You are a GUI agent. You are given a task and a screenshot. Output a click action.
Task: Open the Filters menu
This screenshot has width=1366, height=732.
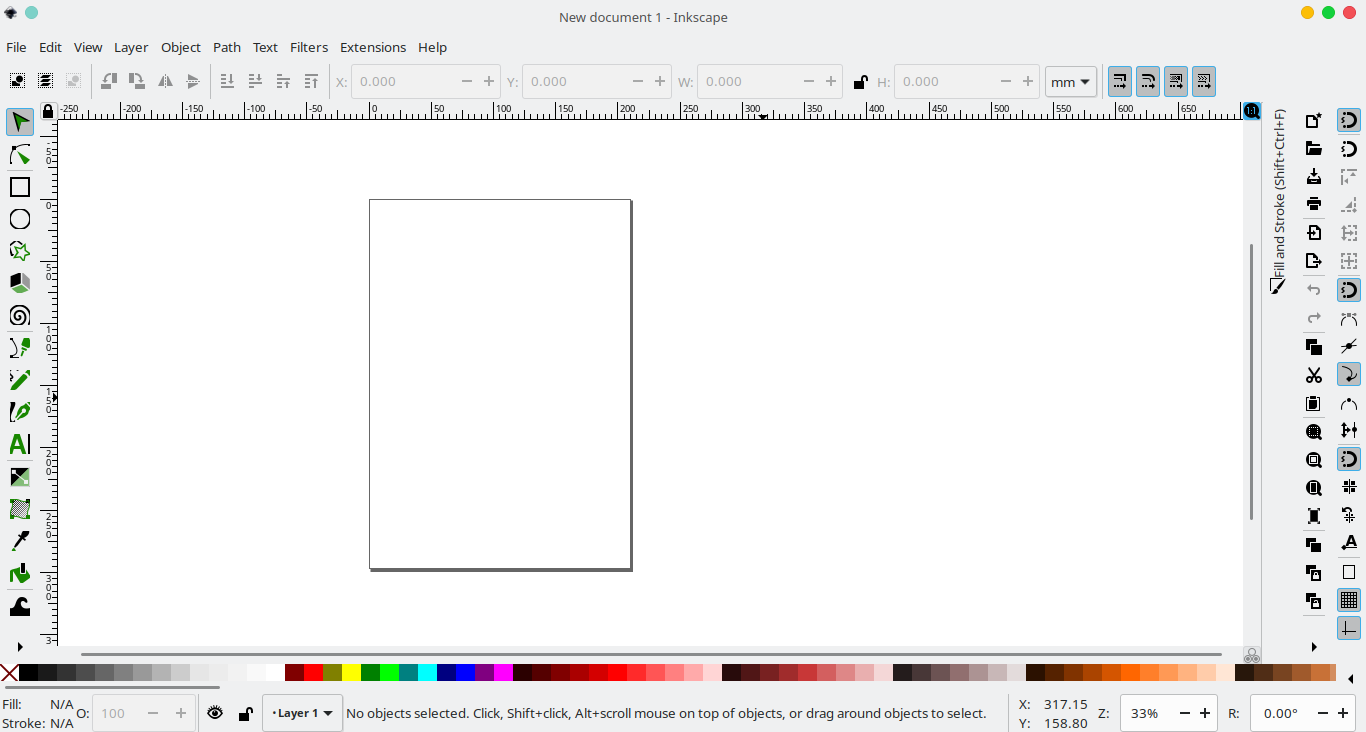pos(309,47)
